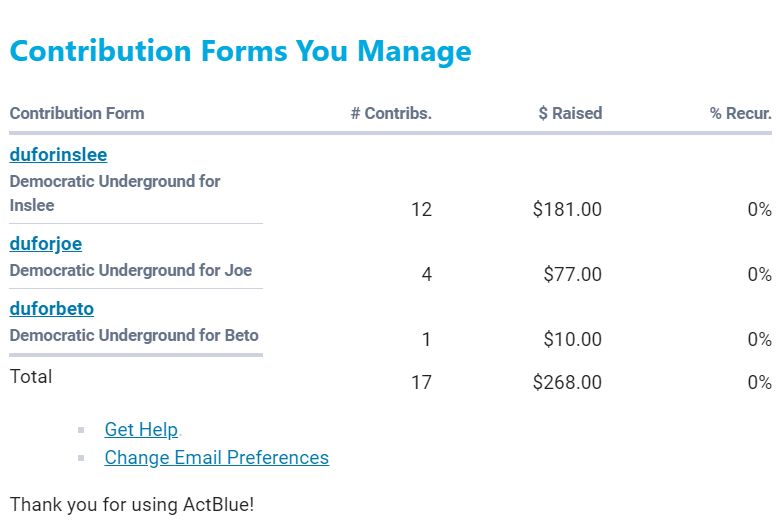The image size is (784, 528).
Task: Open the duforinslee contribution form link
Action: pyautogui.click(x=58, y=155)
